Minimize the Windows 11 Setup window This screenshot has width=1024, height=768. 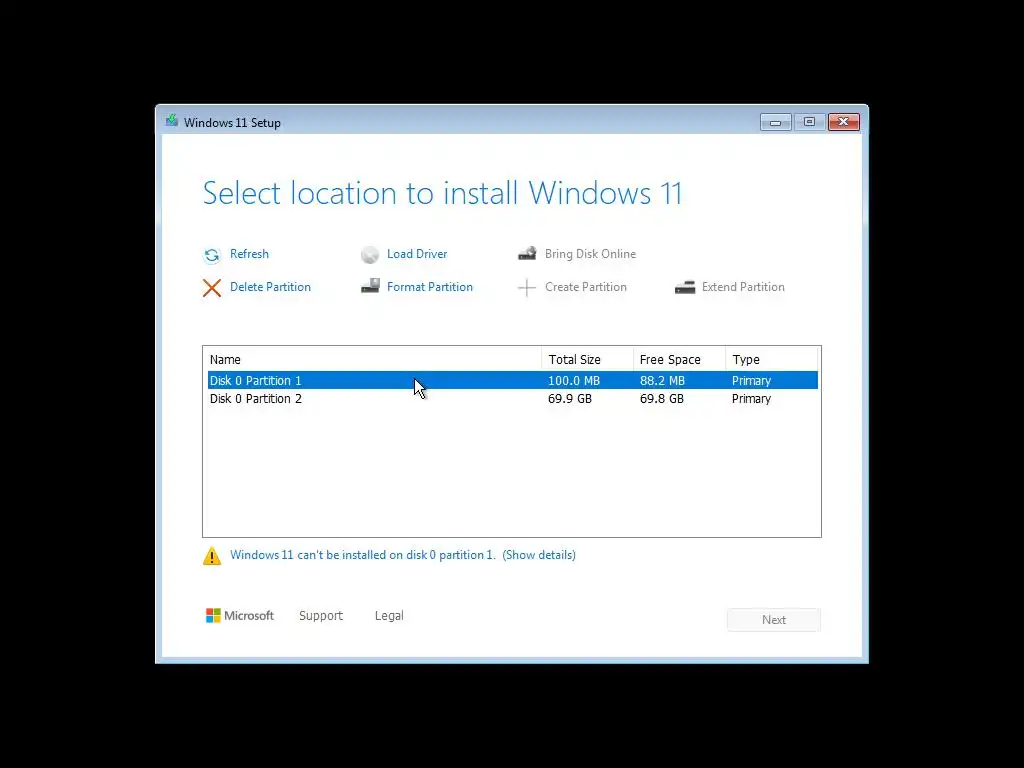coord(775,122)
